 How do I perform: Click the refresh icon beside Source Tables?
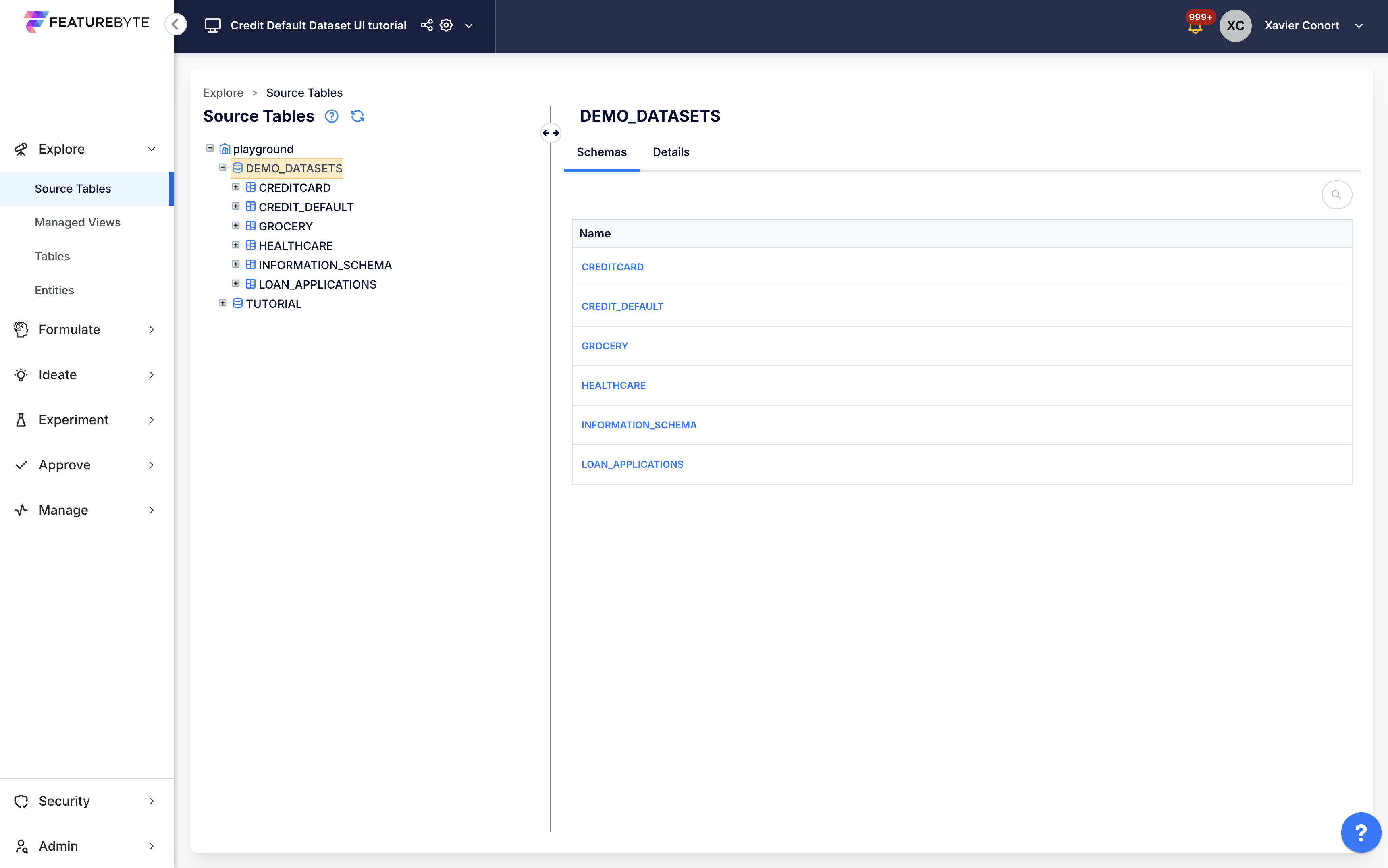point(357,116)
